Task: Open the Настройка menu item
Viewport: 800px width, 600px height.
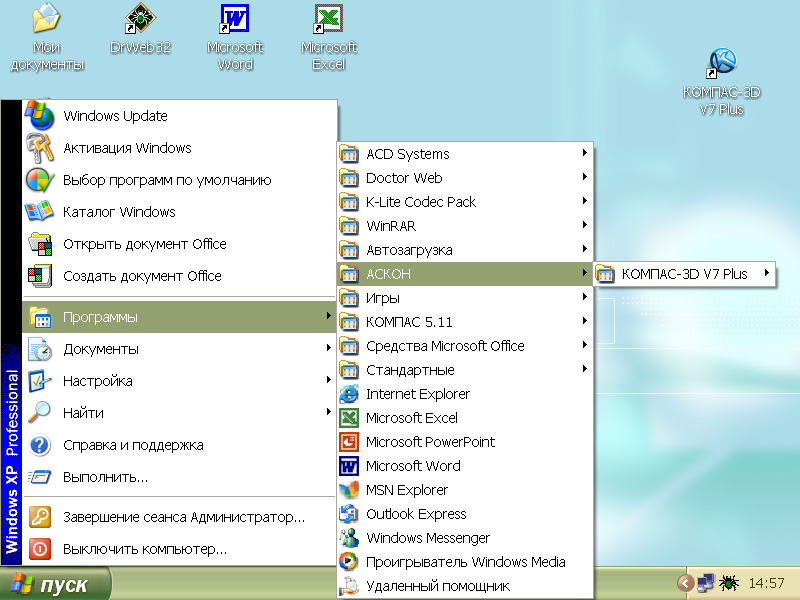Action: (179, 381)
